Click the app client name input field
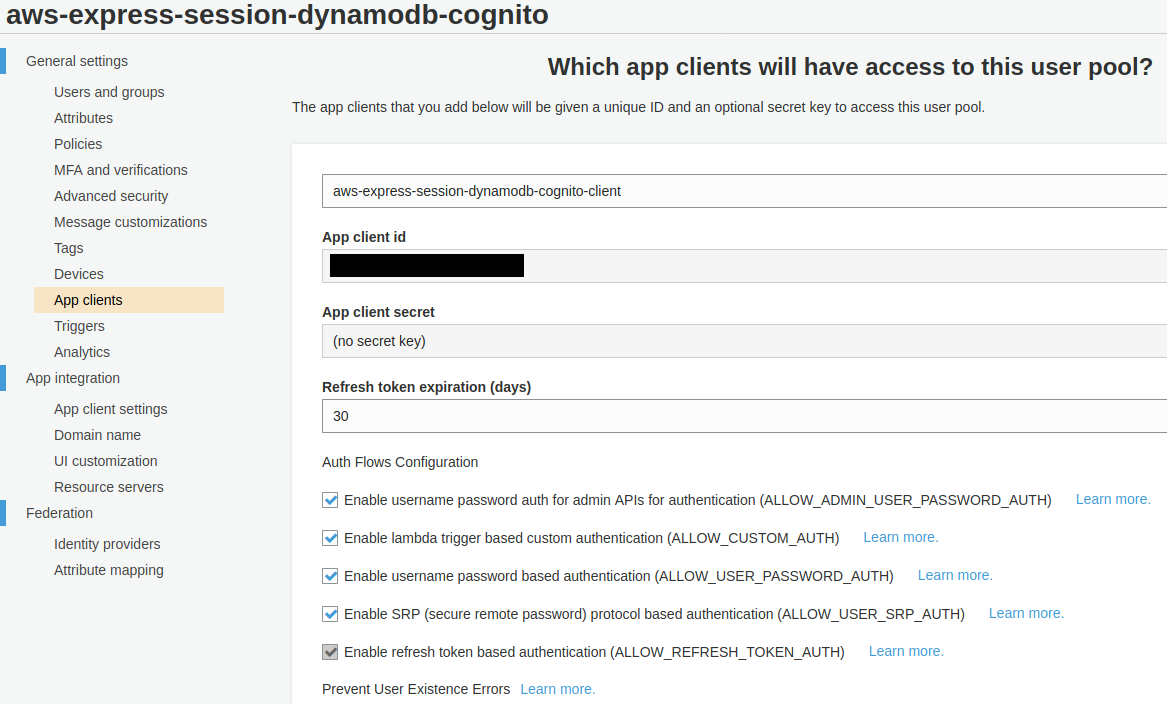Image resolution: width=1167 pixels, height=704 pixels. click(x=744, y=191)
